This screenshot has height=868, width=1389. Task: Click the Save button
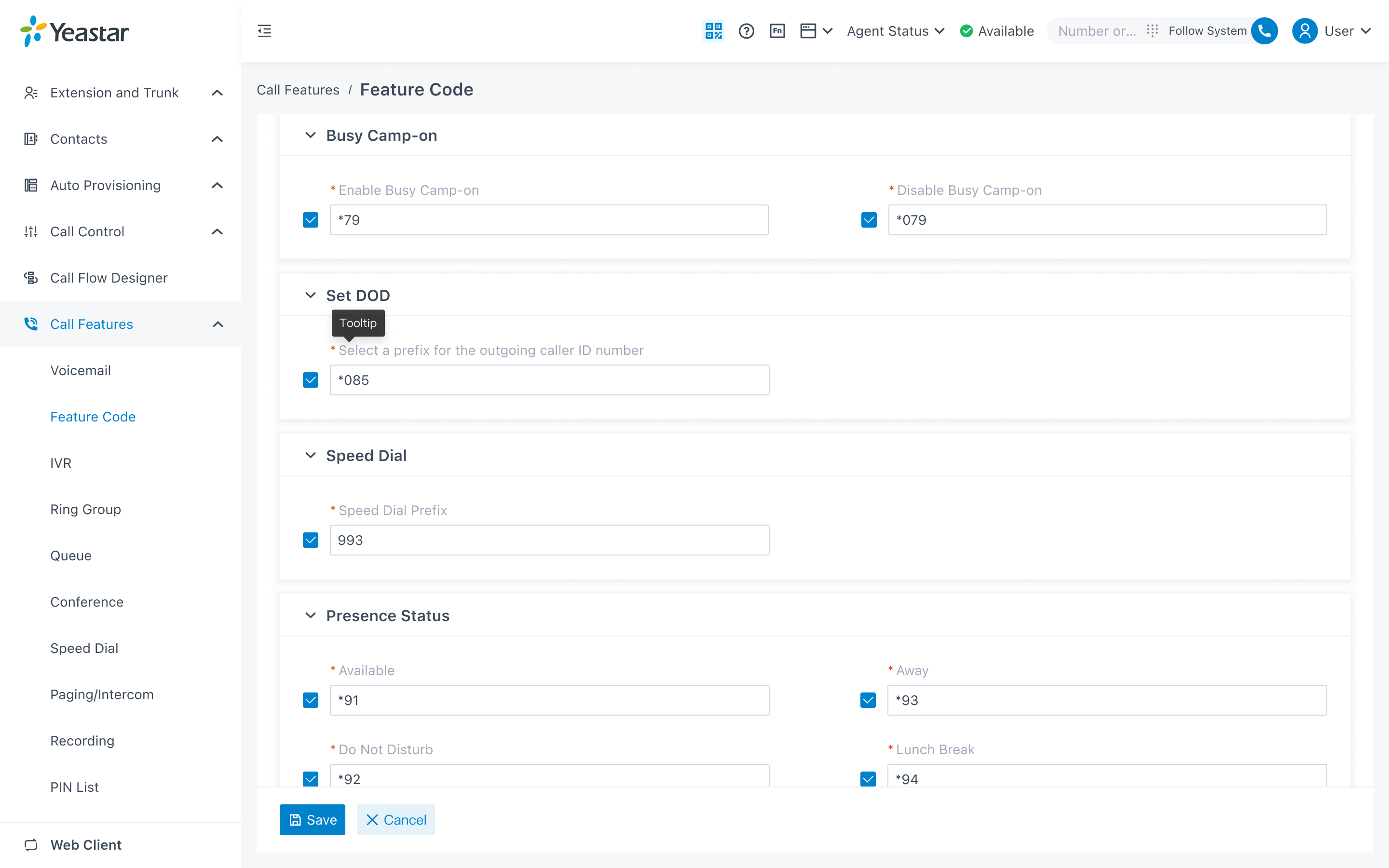312,820
